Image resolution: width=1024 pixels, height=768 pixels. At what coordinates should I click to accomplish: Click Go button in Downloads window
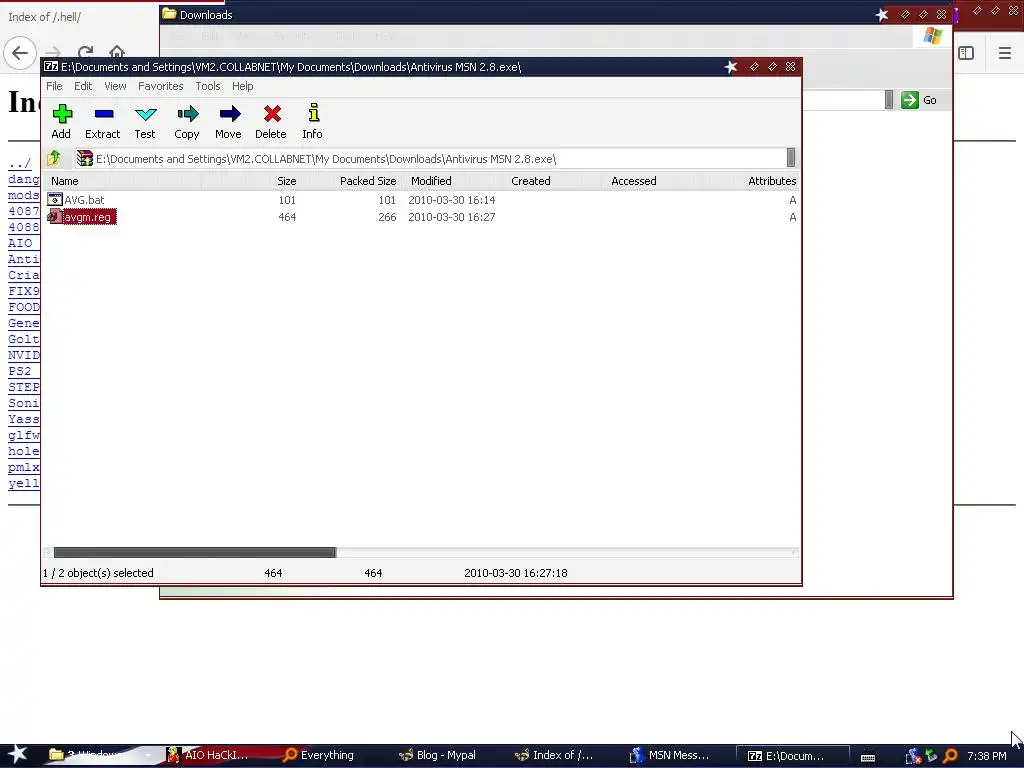pyautogui.click(x=920, y=100)
